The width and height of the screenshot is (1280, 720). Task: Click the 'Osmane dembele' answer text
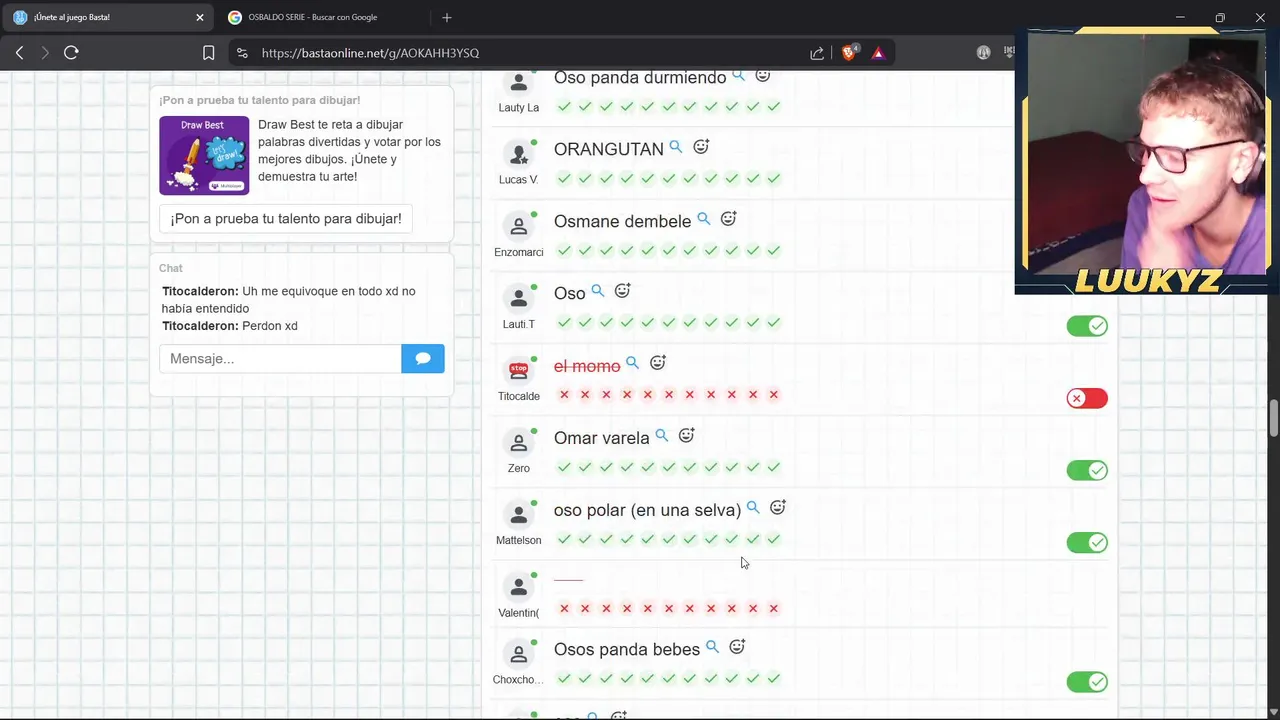(622, 221)
